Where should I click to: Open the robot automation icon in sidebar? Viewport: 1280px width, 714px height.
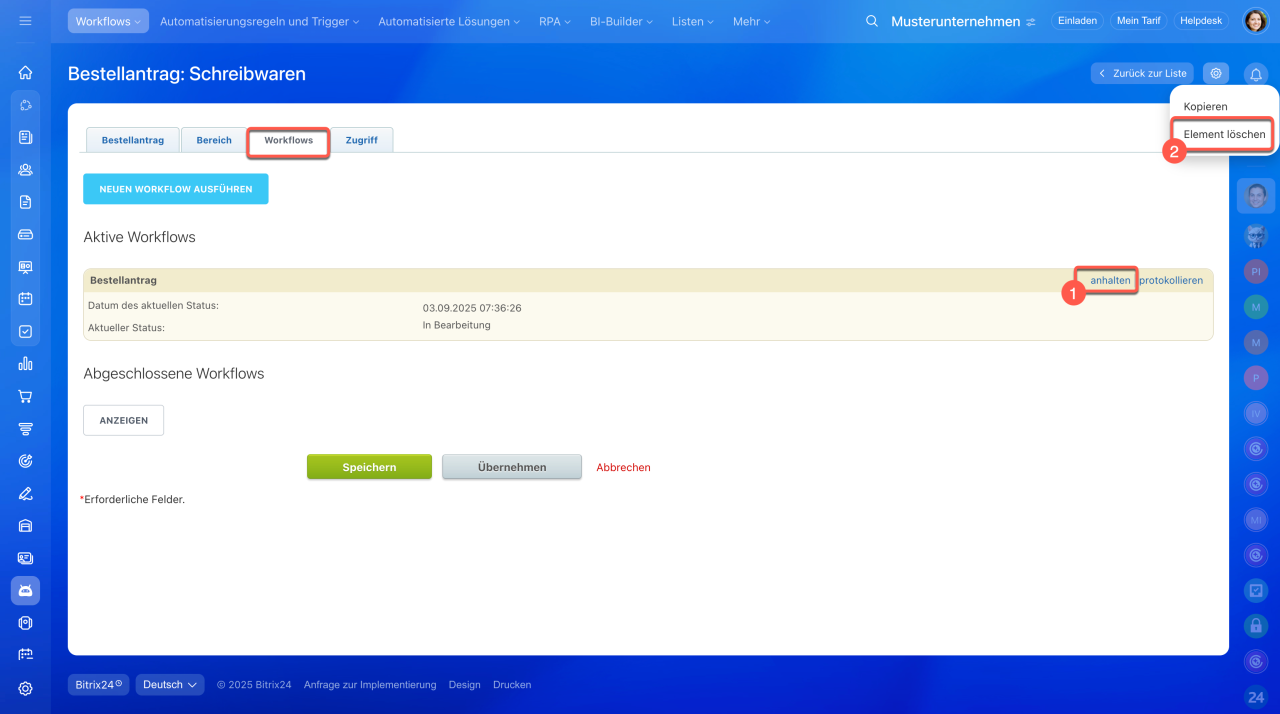point(25,591)
